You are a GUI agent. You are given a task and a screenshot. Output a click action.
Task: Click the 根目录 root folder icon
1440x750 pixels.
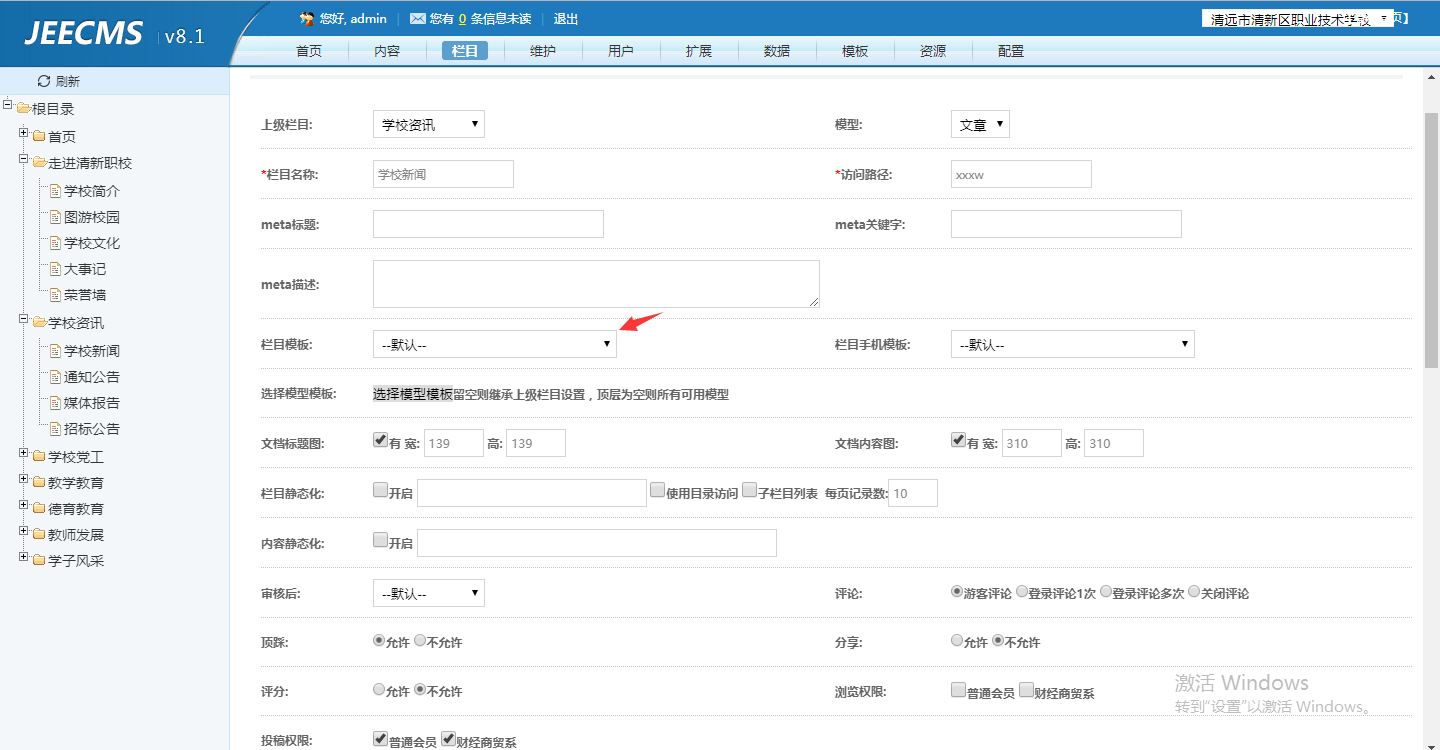(23, 109)
